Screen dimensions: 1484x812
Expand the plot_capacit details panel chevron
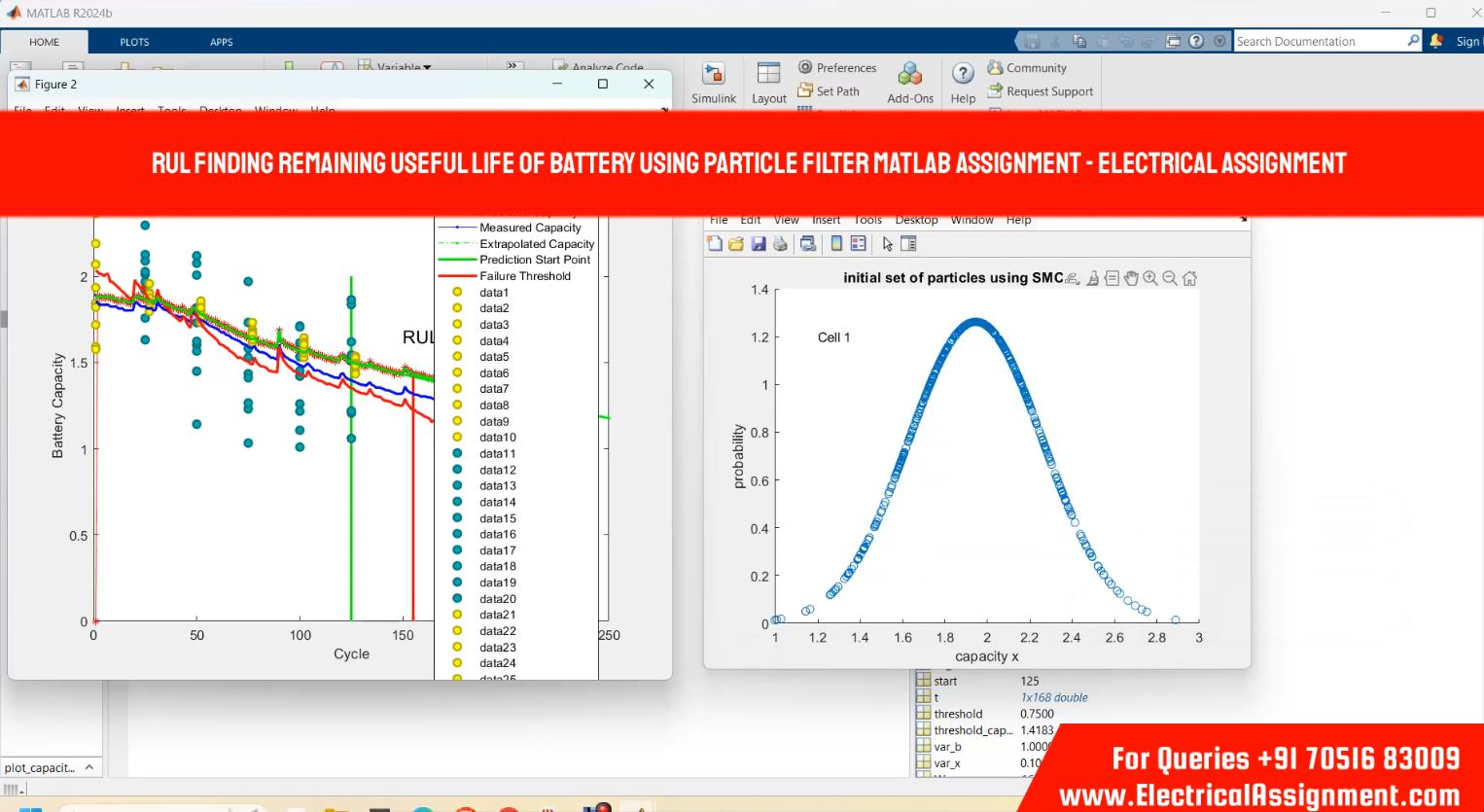(x=89, y=767)
